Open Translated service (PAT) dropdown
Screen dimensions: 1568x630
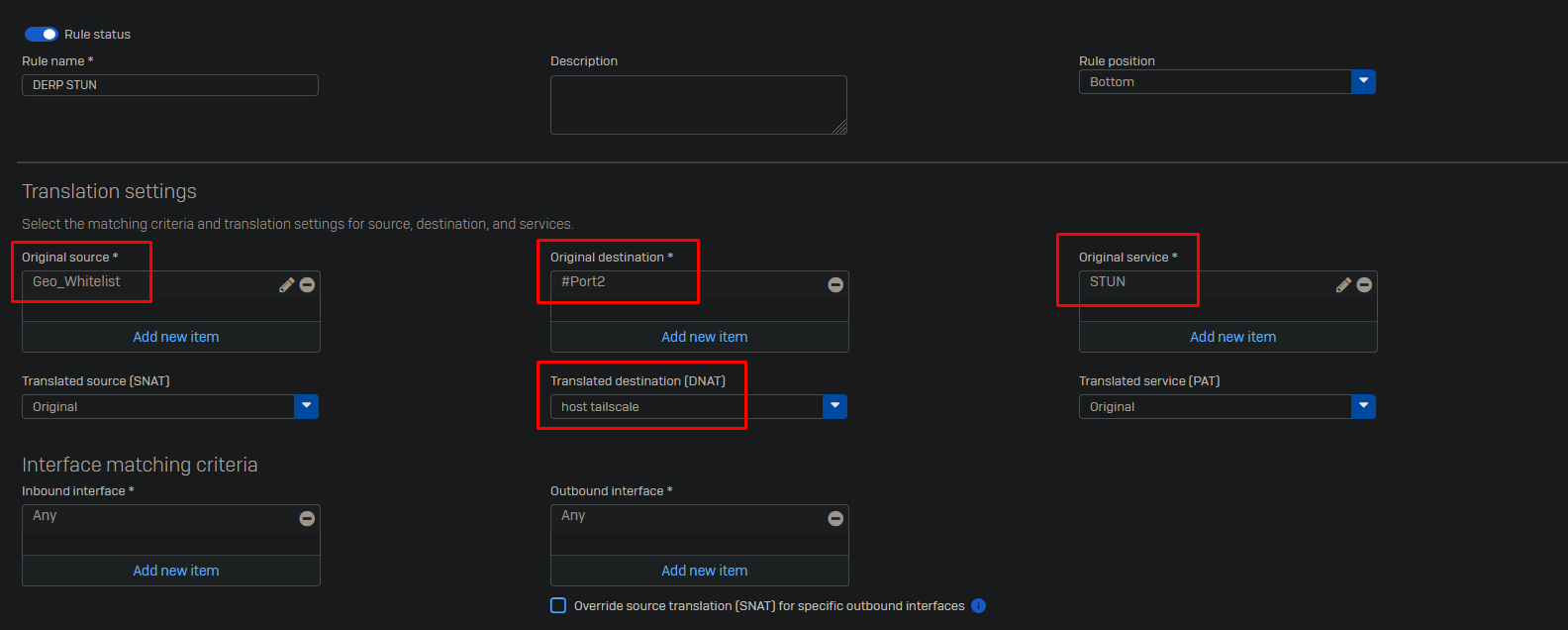1363,407
